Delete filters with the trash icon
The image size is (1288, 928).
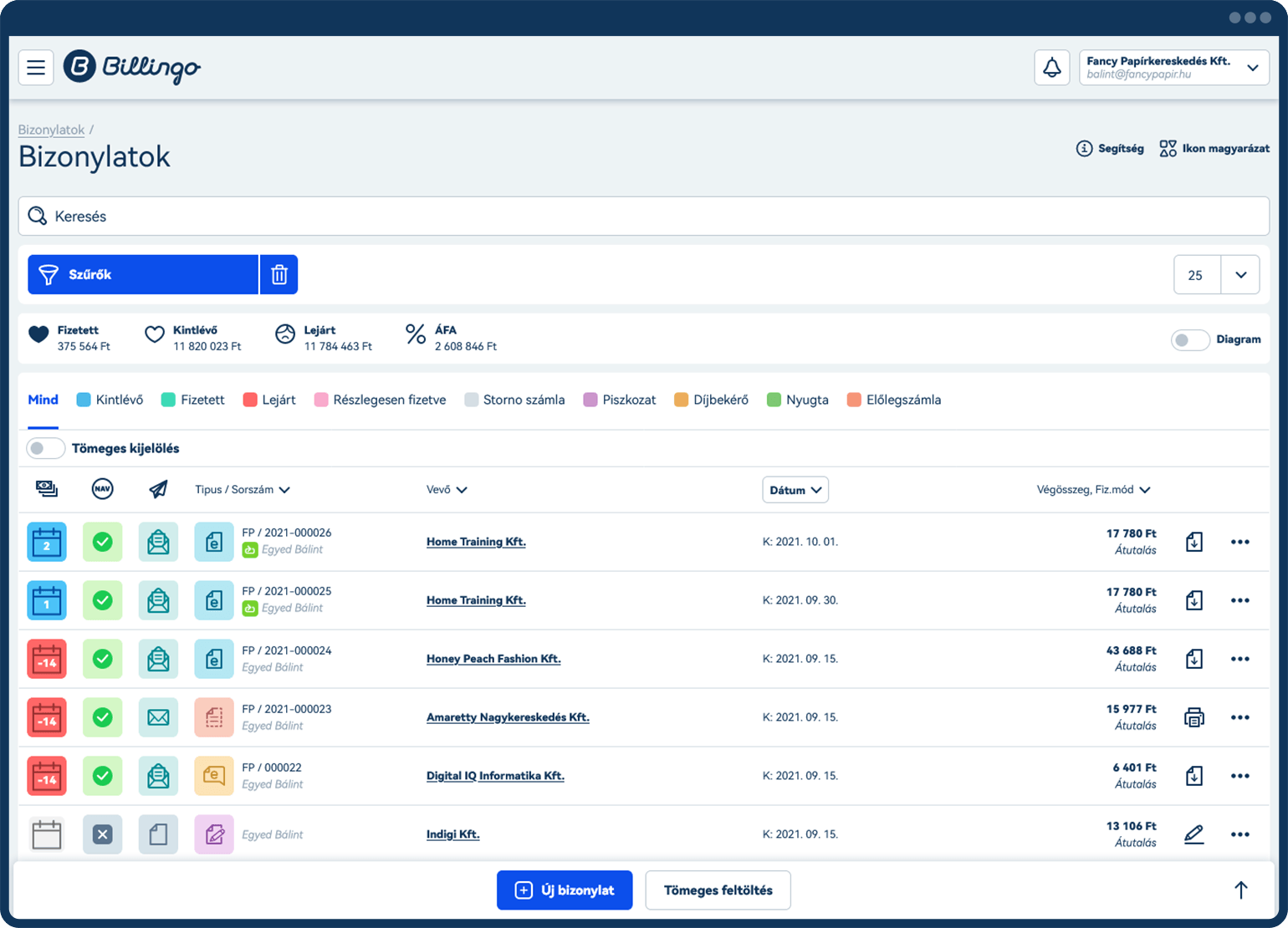[x=279, y=274]
